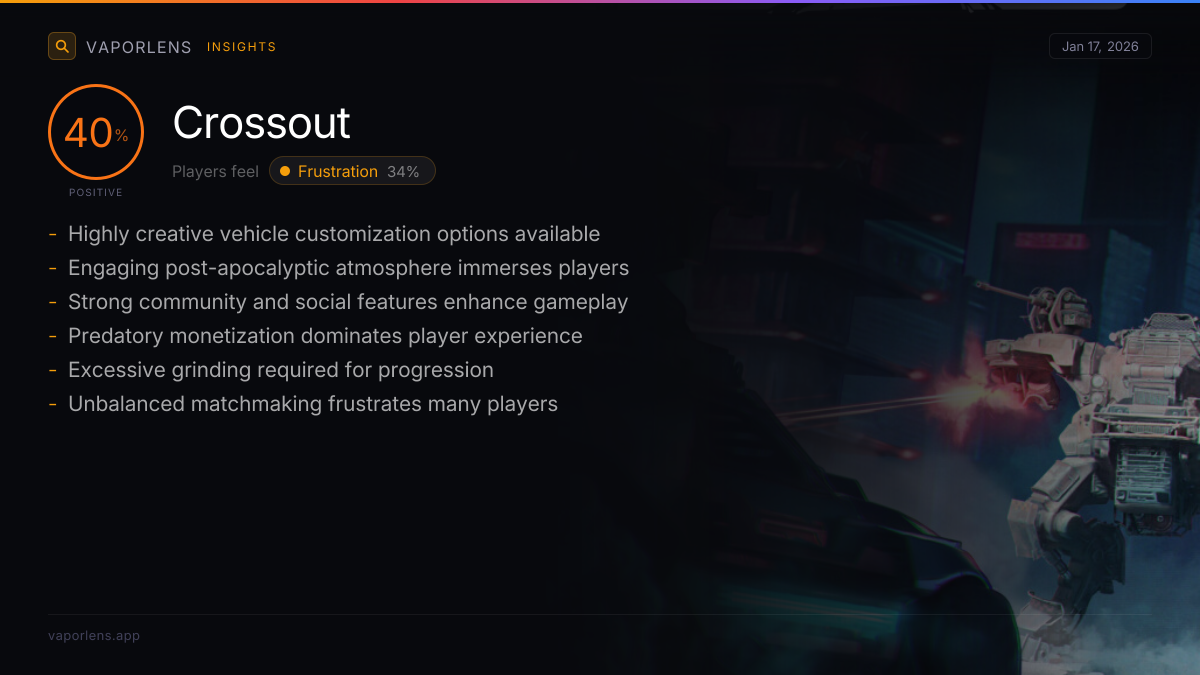The height and width of the screenshot is (675, 1200).
Task: Click the Crossout game title
Action: point(262,123)
